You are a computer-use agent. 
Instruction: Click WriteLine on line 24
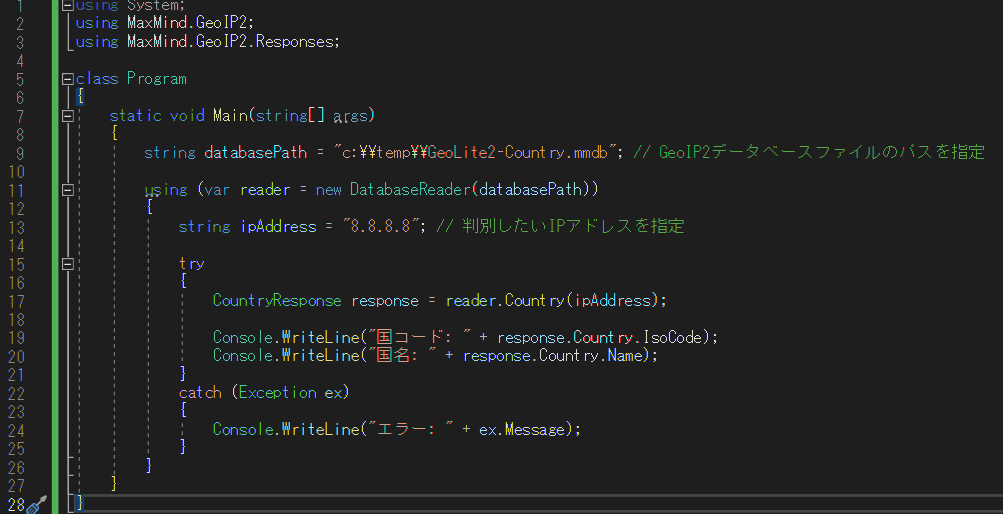tap(320, 430)
